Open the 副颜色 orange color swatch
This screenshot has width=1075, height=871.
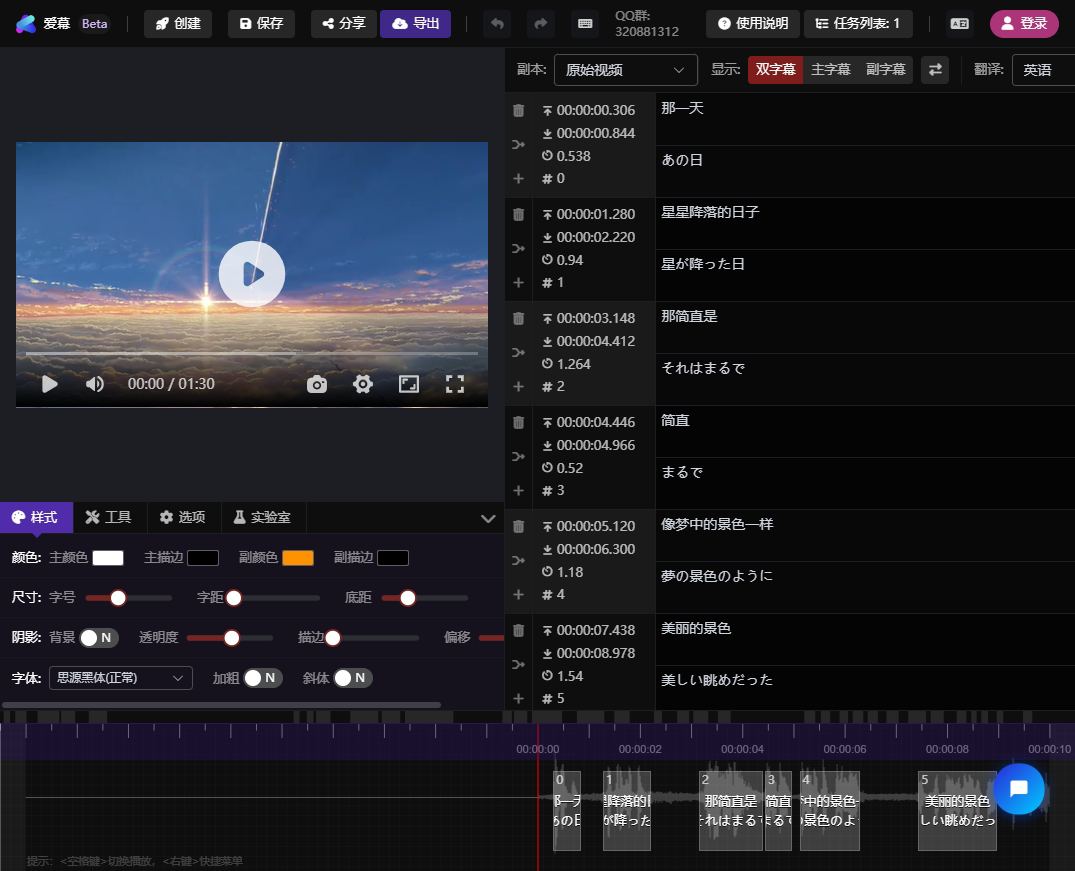(298, 558)
